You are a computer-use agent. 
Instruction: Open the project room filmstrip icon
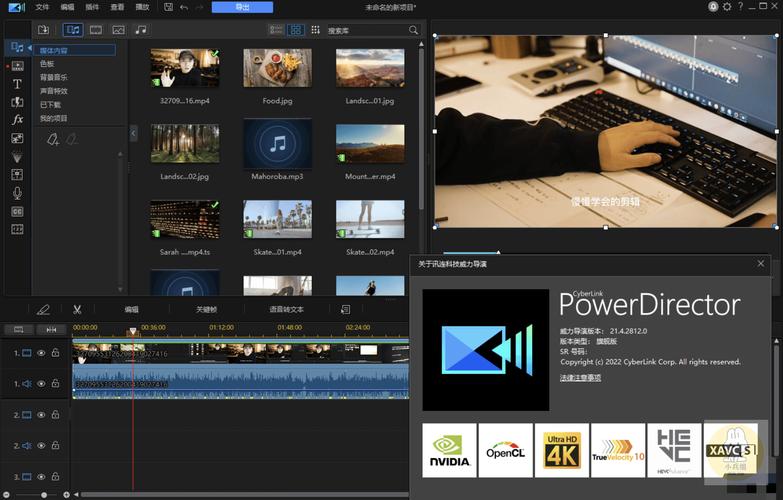pos(17,66)
